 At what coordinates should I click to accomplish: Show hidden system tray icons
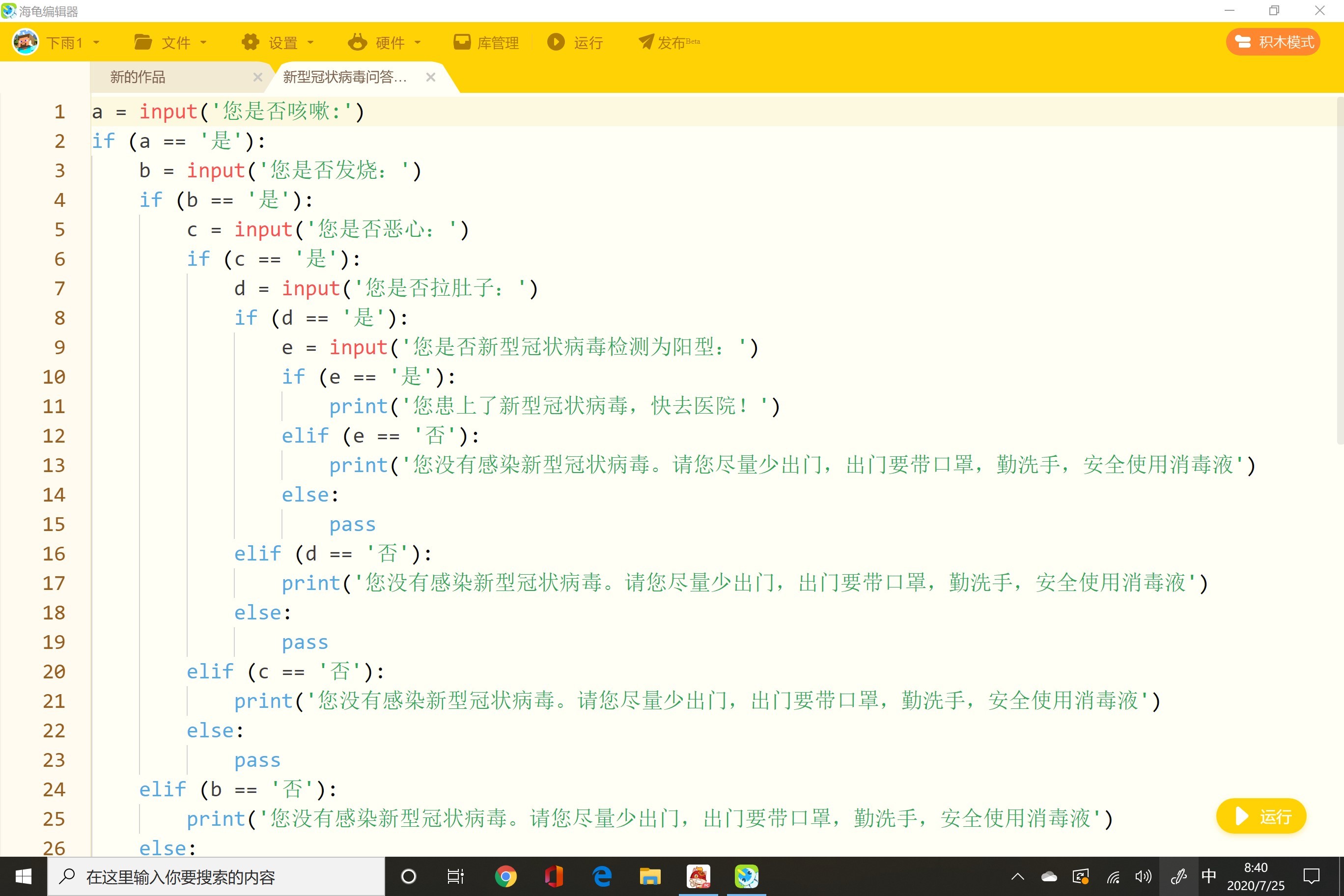tap(1018, 876)
